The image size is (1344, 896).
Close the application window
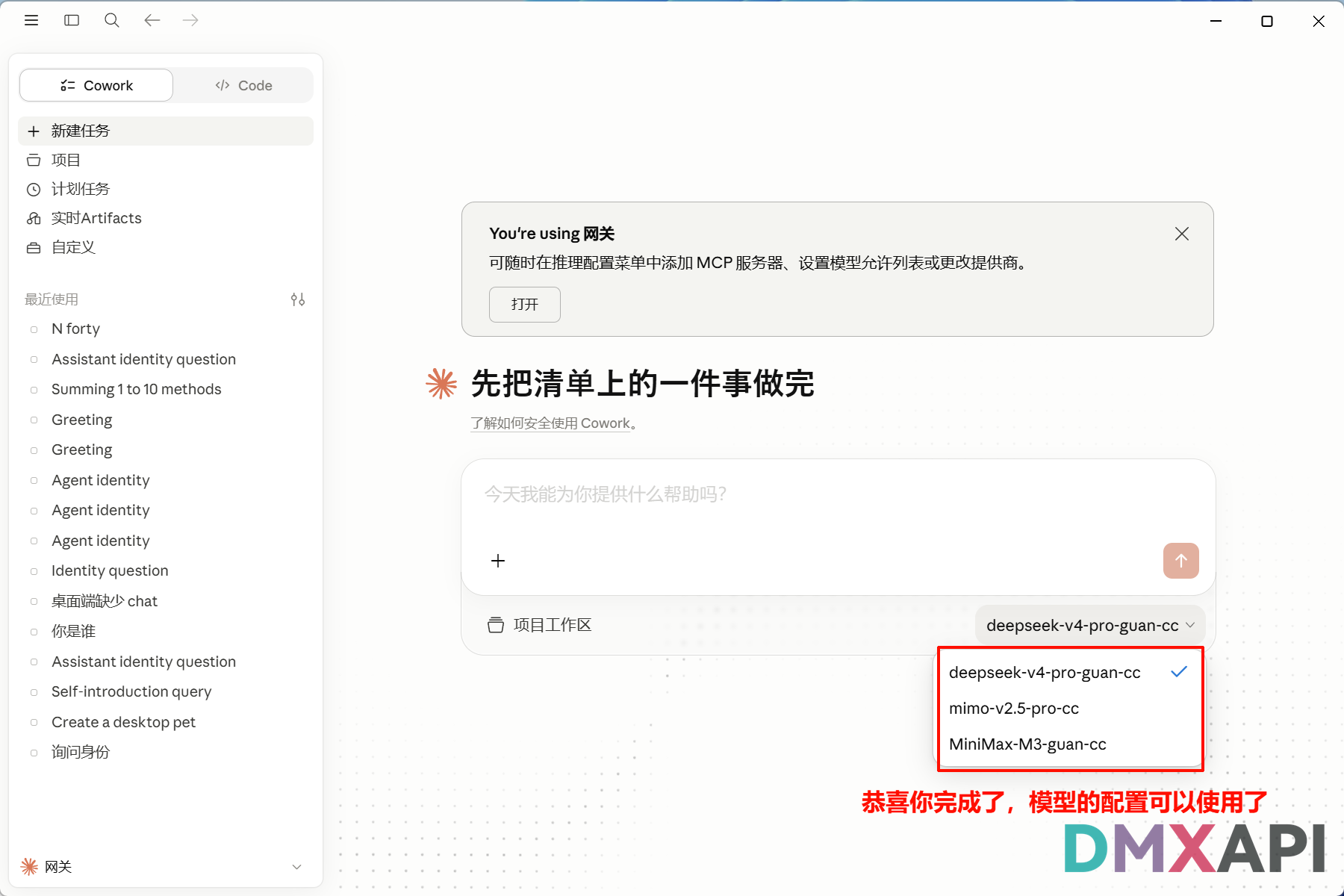point(1319,21)
